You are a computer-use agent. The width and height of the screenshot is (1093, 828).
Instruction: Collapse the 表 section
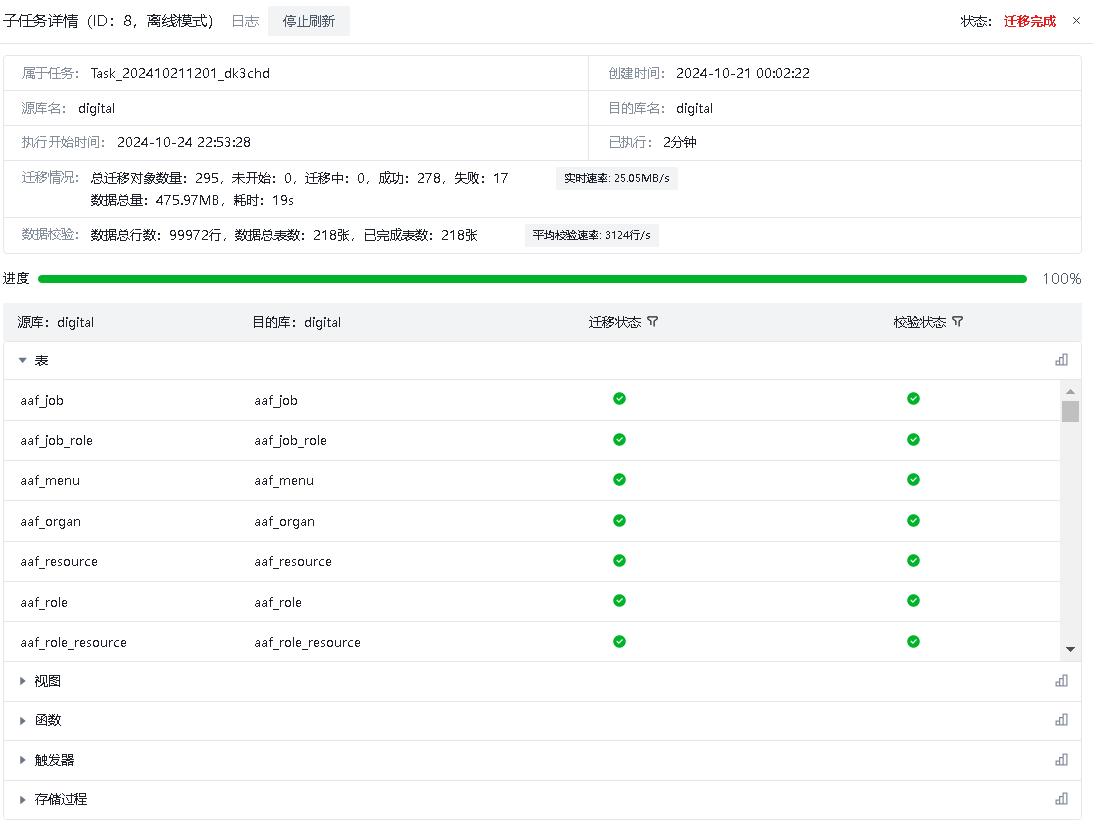(x=22, y=360)
